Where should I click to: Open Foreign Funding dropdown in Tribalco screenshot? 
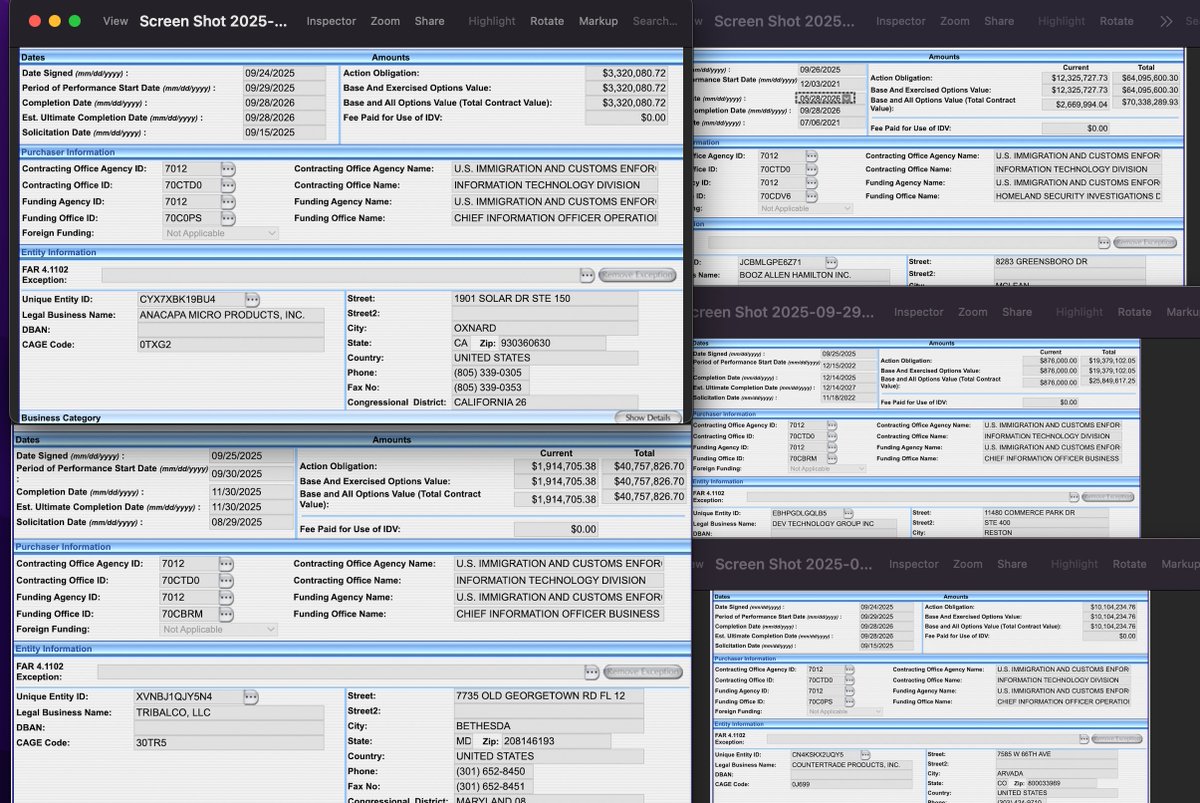[x=218, y=629]
